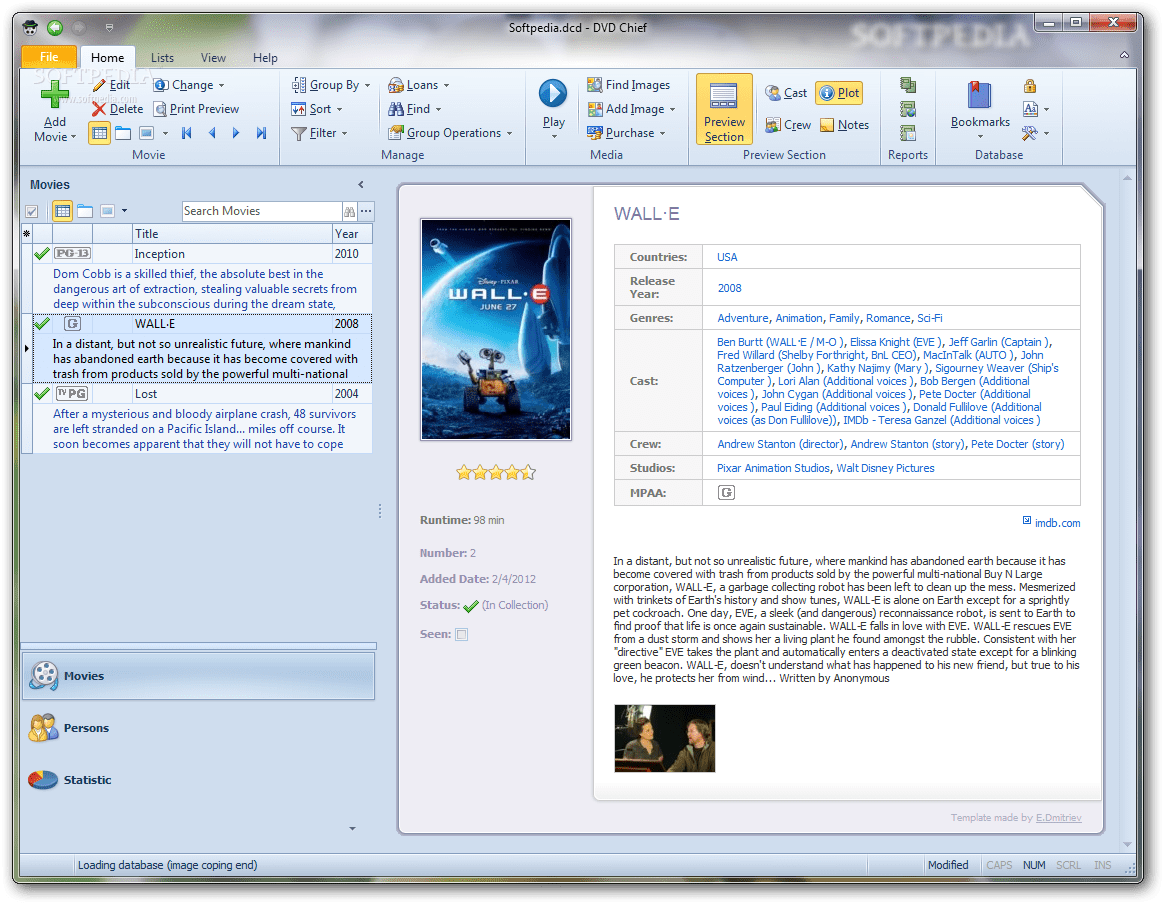Click the Add Movie green plus icon
Screen dimensions: 1164x904
(x=55, y=95)
